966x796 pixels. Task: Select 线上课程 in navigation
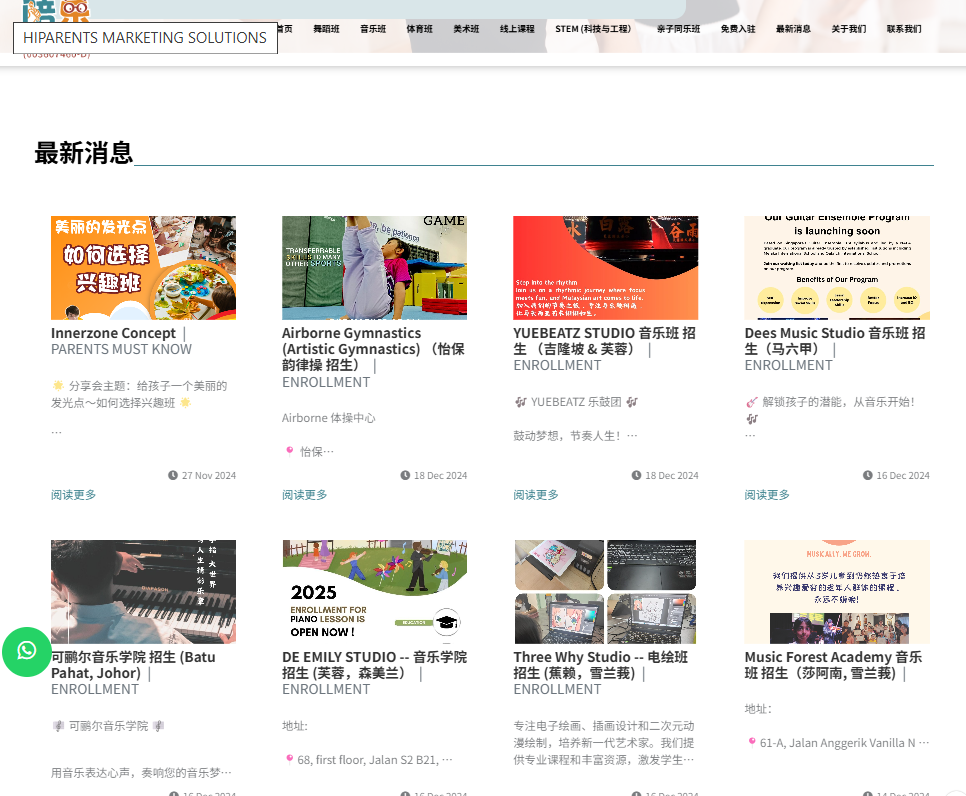click(518, 29)
